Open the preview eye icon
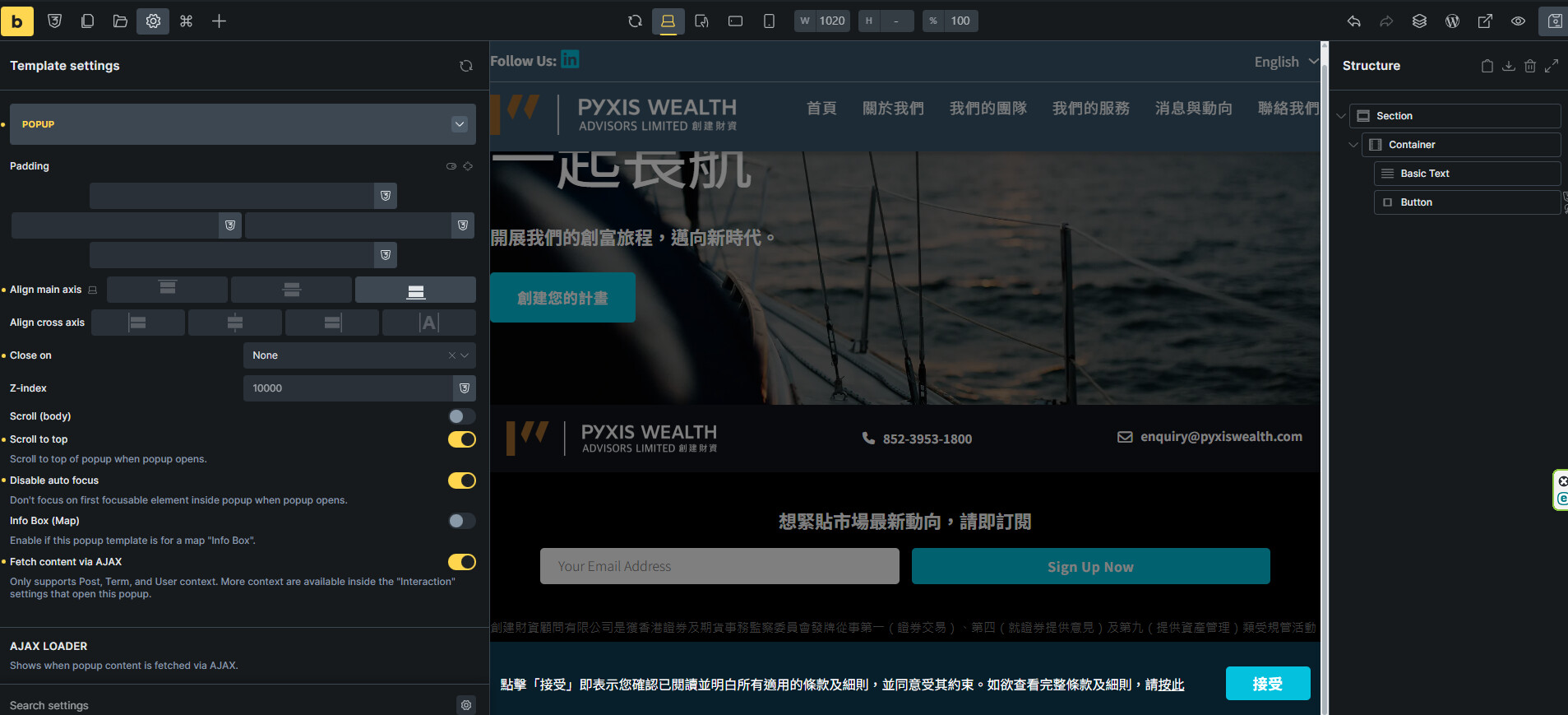The width and height of the screenshot is (1568, 715). pos(1518,21)
